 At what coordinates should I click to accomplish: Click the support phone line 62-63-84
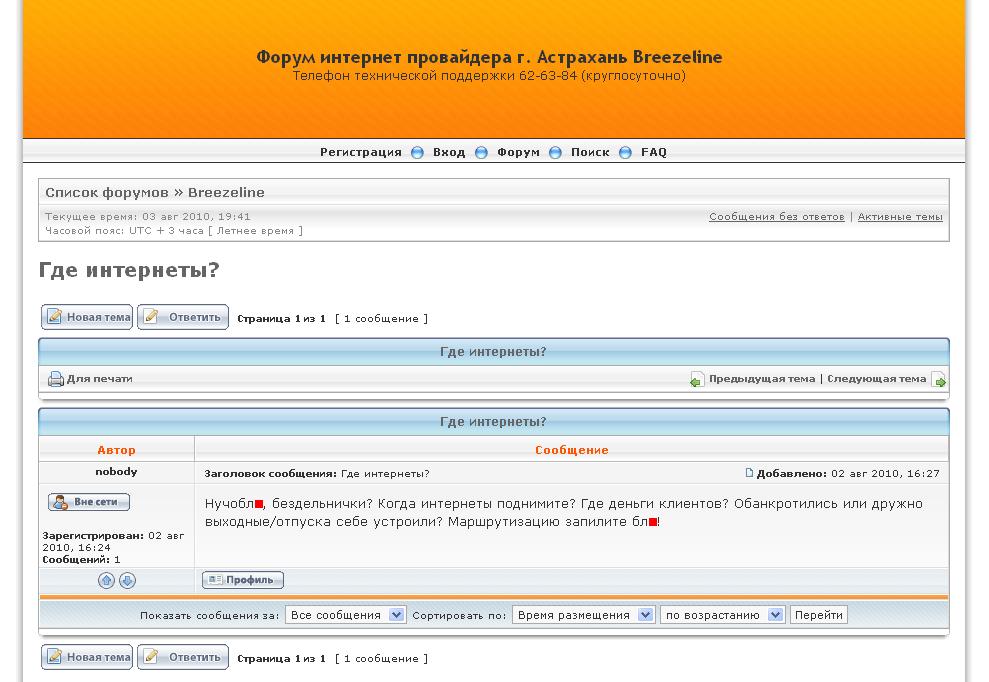pos(489,76)
